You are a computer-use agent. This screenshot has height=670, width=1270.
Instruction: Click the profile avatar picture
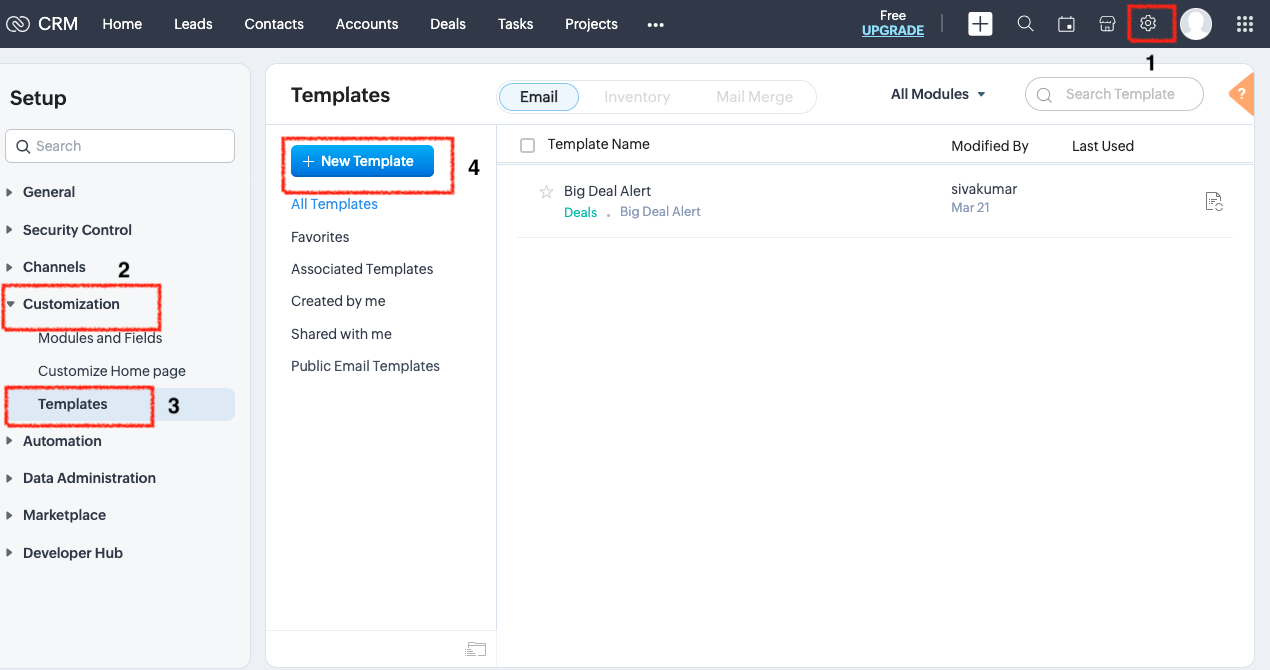pyautogui.click(x=1196, y=23)
